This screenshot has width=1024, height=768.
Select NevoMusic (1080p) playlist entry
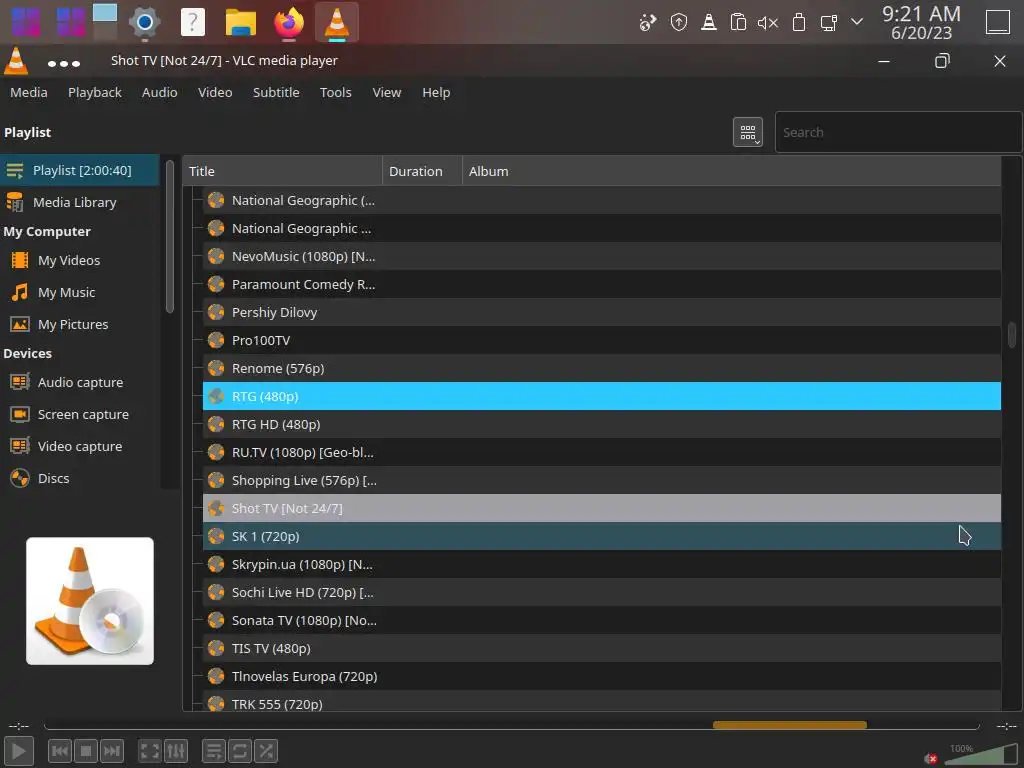(x=601, y=257)
